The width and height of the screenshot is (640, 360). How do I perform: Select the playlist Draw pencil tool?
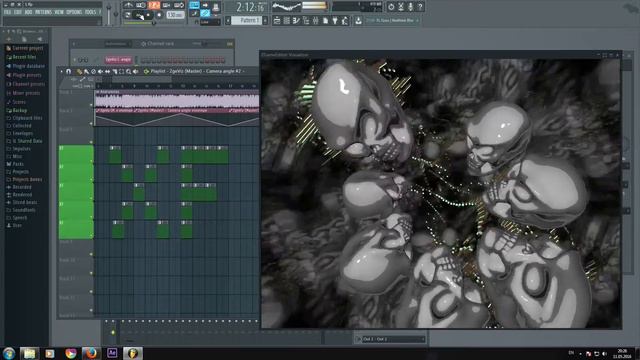tap(79, 71)
